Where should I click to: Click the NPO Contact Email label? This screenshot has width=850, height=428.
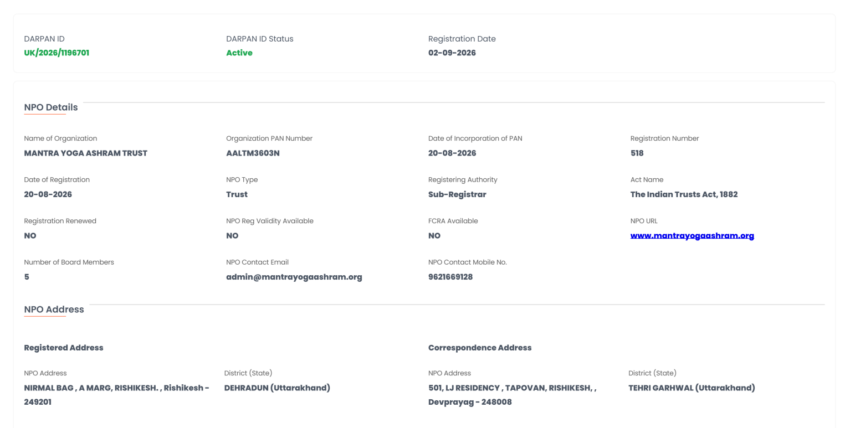click(257, 262)
